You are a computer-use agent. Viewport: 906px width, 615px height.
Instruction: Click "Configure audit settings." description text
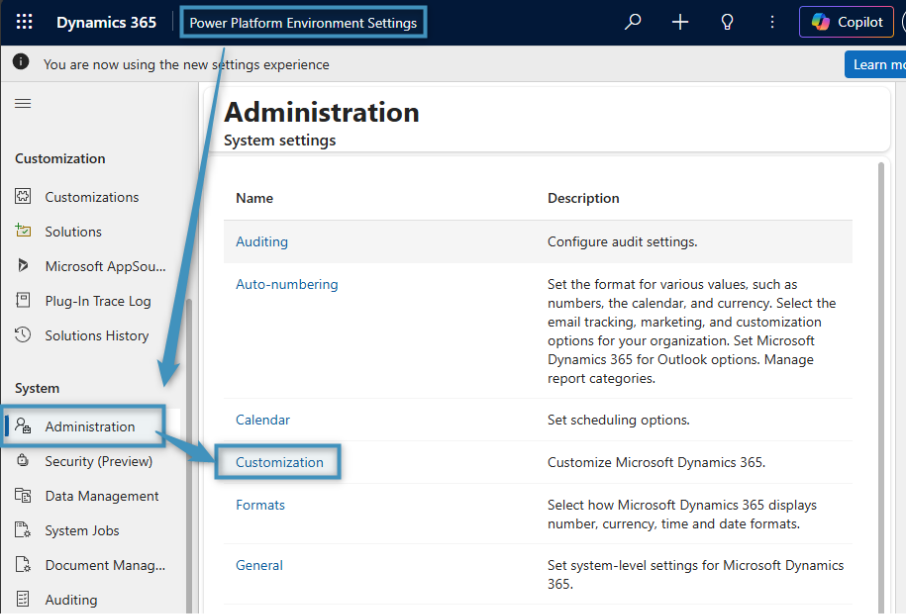pos(622,242)
